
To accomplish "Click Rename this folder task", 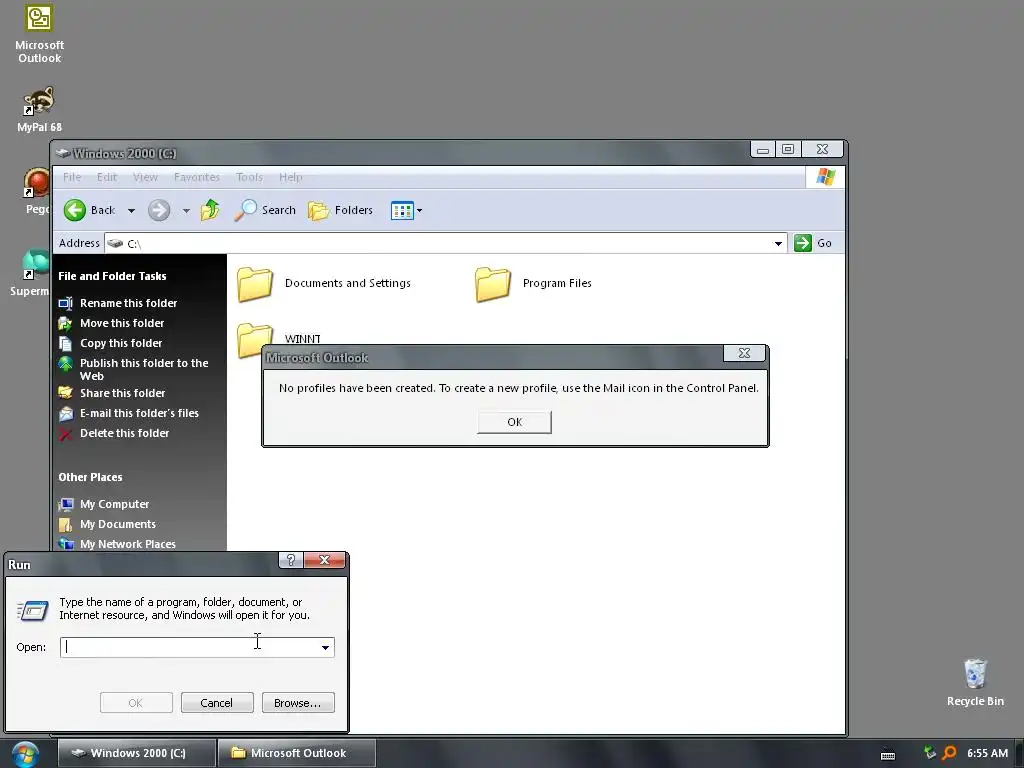I will click(128, 303).
